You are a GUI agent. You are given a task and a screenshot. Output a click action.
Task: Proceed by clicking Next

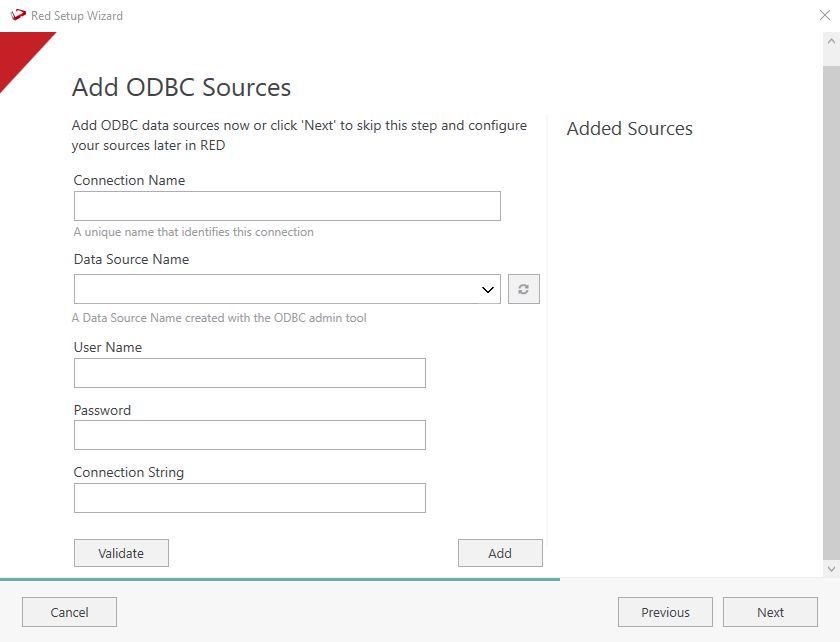click(770, 612)
